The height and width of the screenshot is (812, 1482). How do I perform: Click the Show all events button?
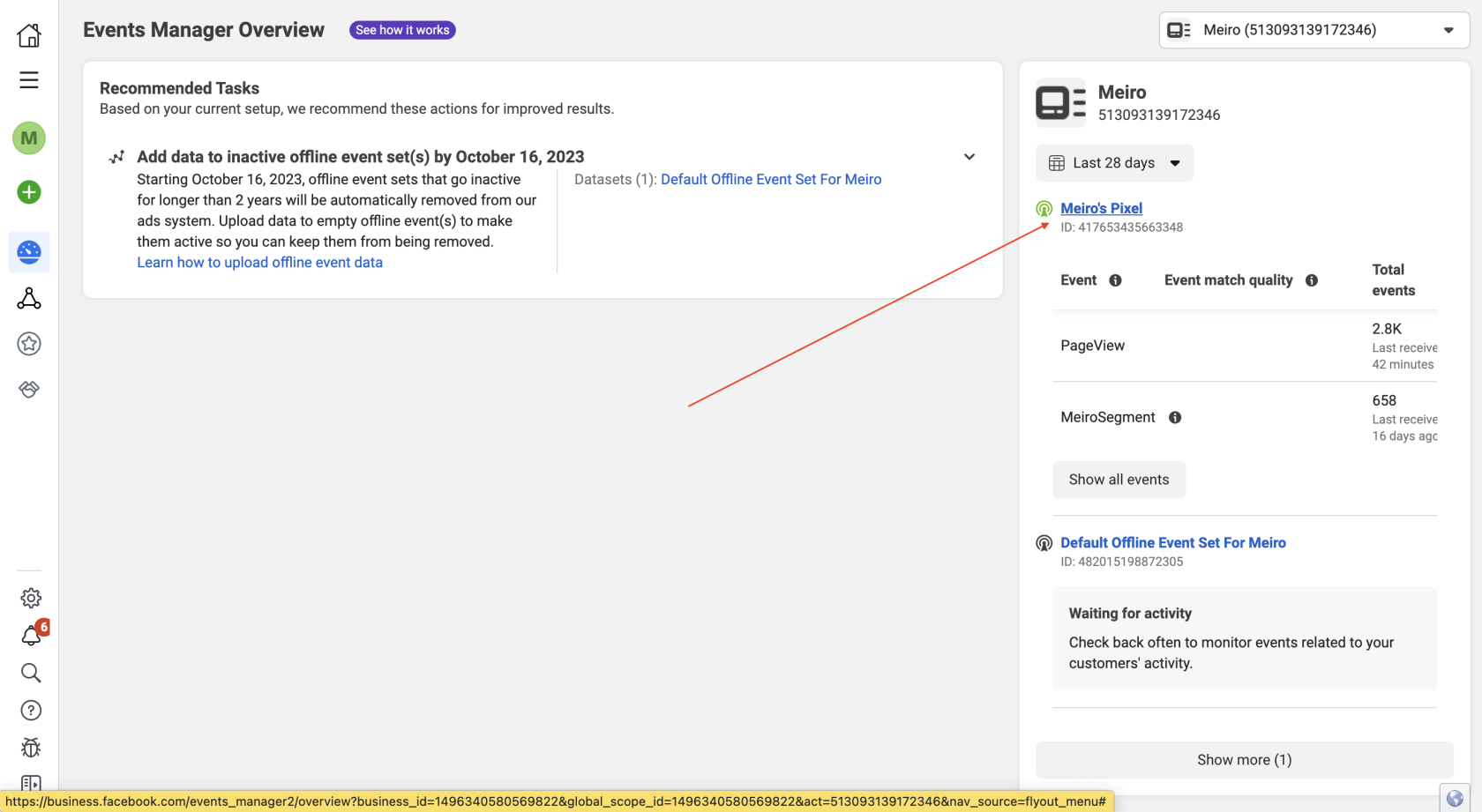tap(1119, 480)
